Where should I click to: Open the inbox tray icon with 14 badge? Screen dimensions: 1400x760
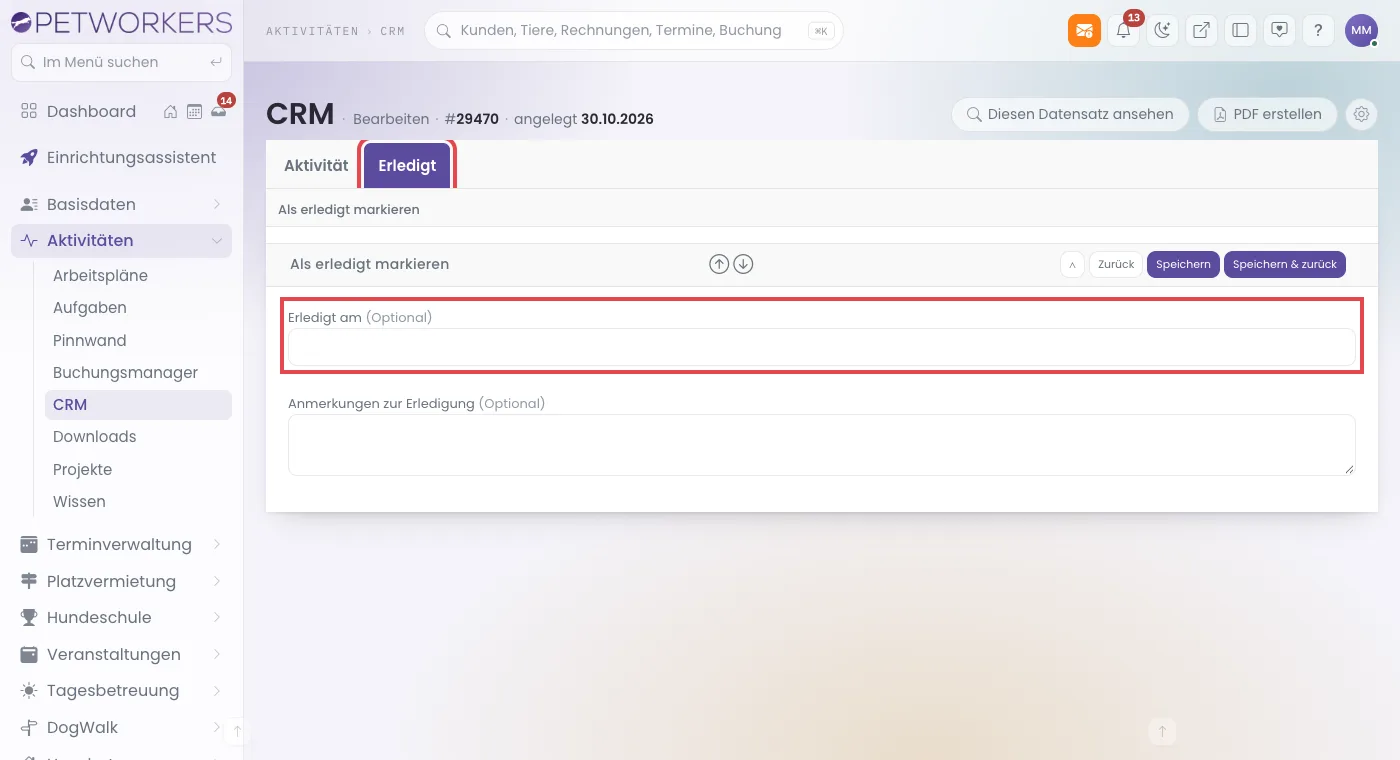coord(218,111)
